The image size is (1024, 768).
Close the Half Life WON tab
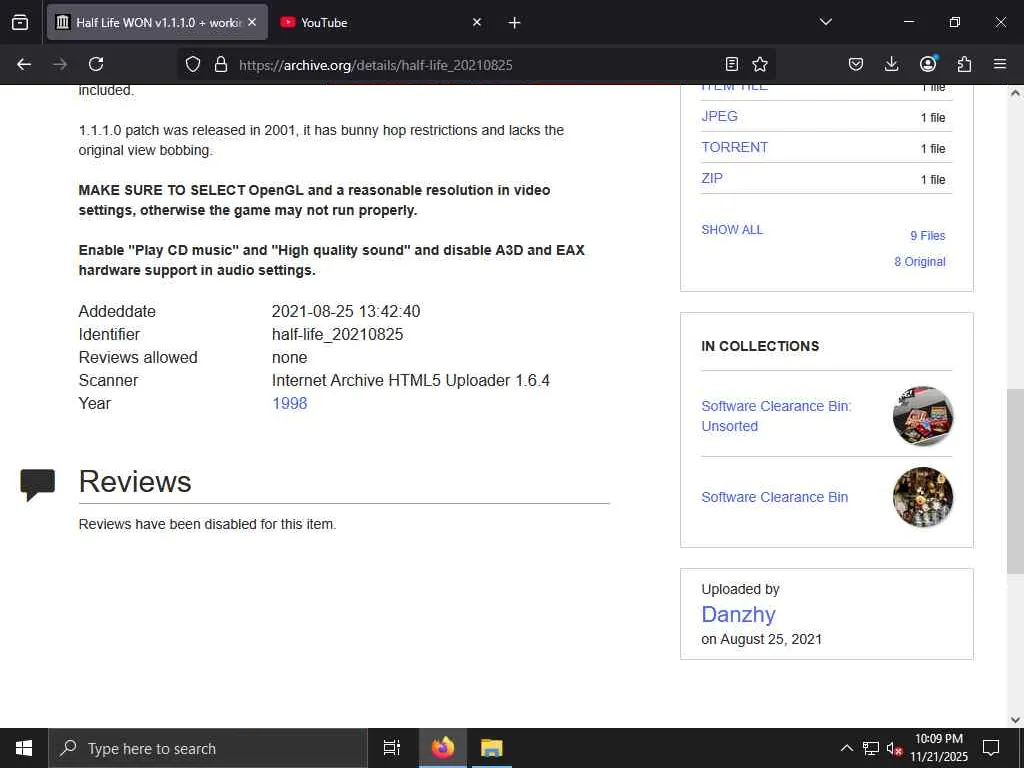tap(252, 22)
